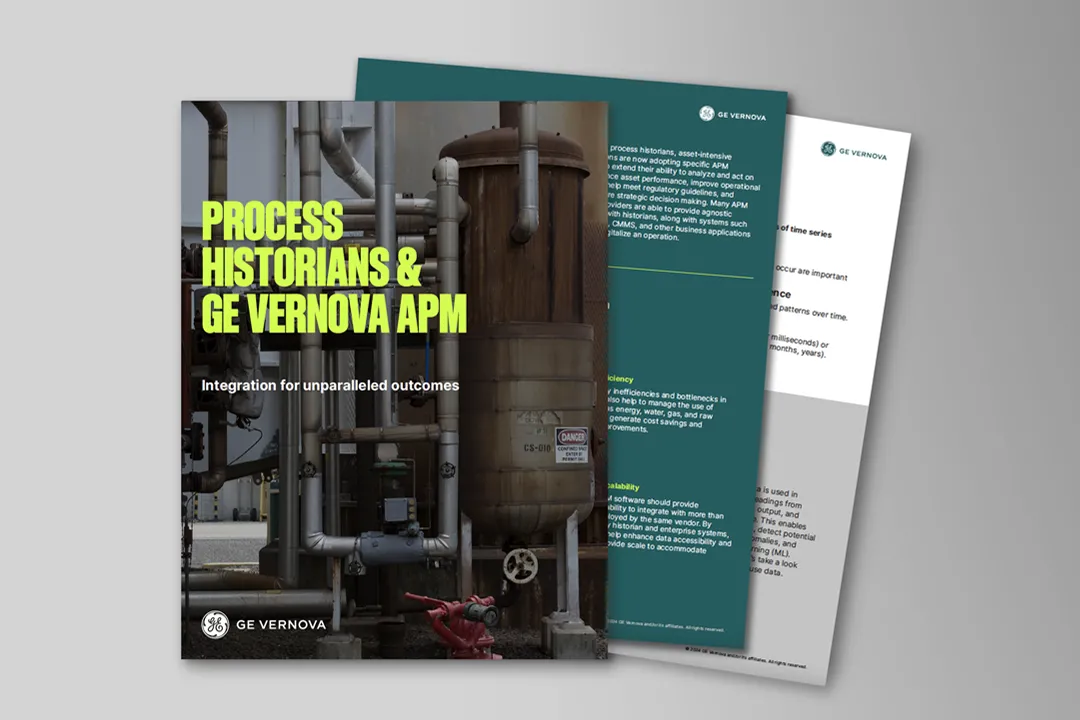Click the red DANGER sign on the tank

[x=572, y=445]
